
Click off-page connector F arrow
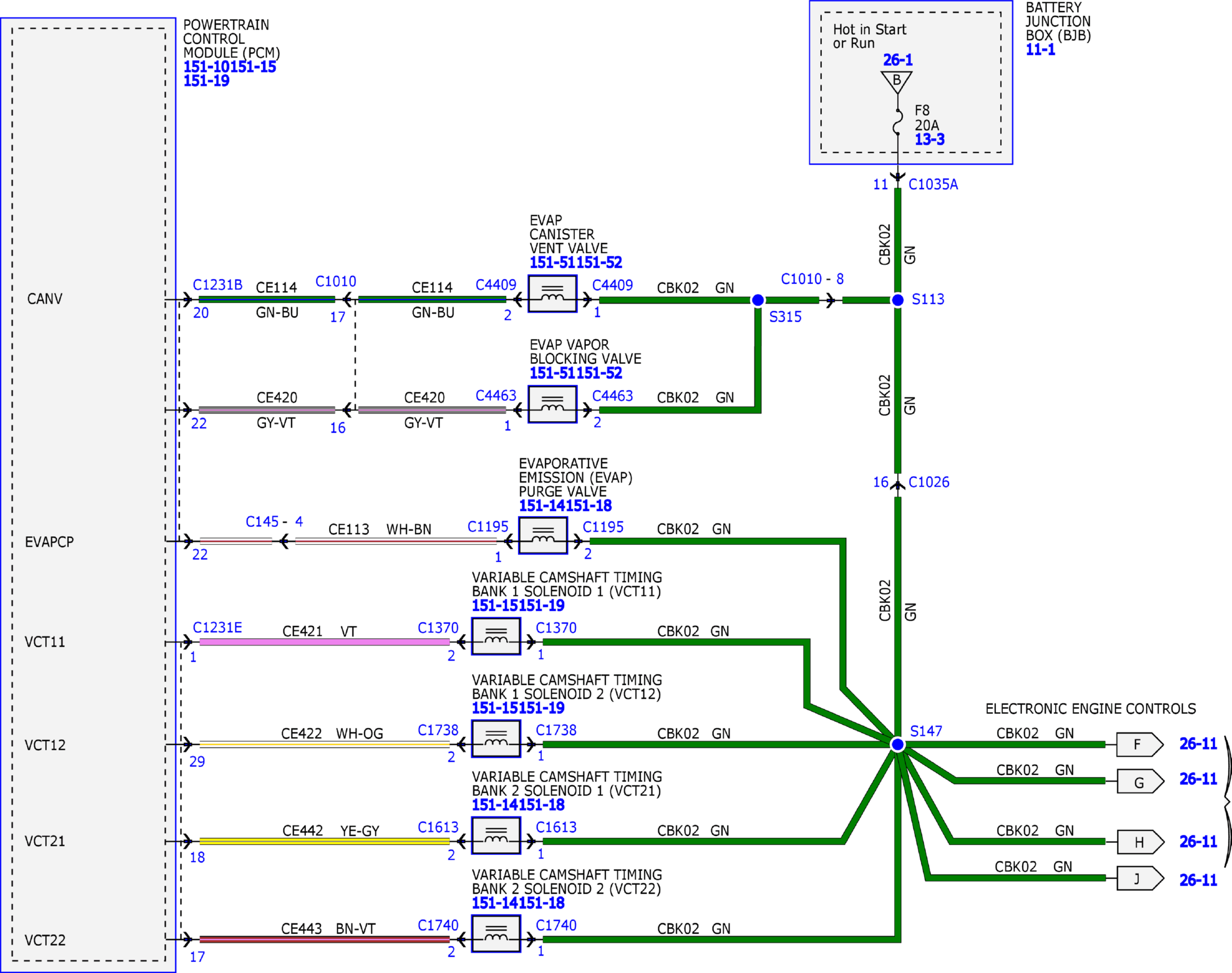click(1139, 745)
